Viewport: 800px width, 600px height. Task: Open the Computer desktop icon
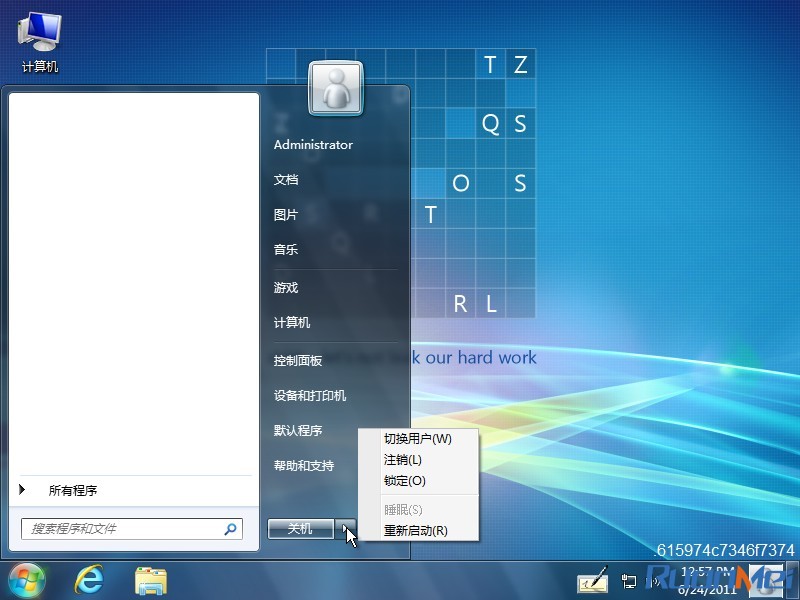click(x=40, y=43)
